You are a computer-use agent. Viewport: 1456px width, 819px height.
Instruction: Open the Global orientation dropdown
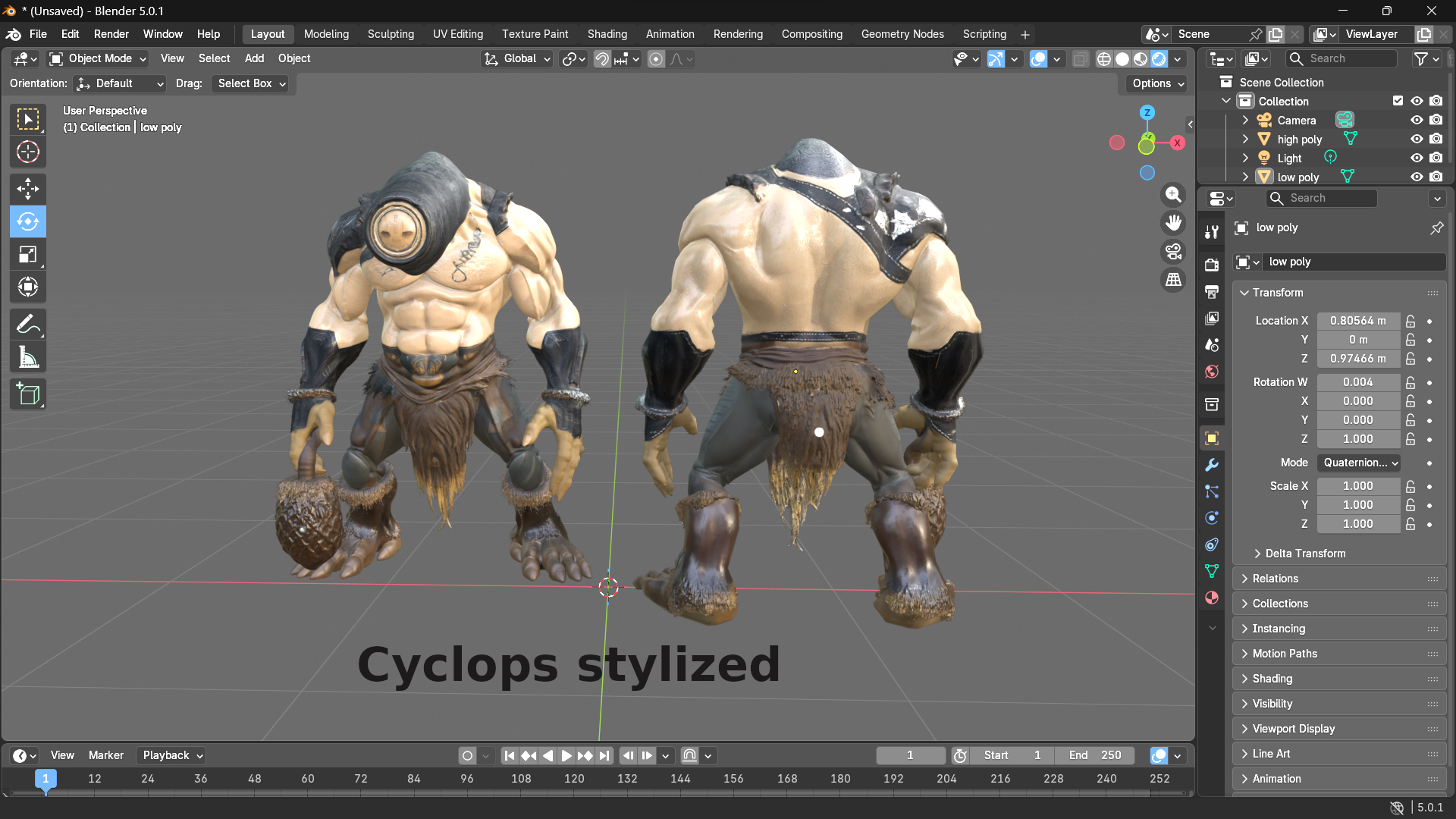517,59
